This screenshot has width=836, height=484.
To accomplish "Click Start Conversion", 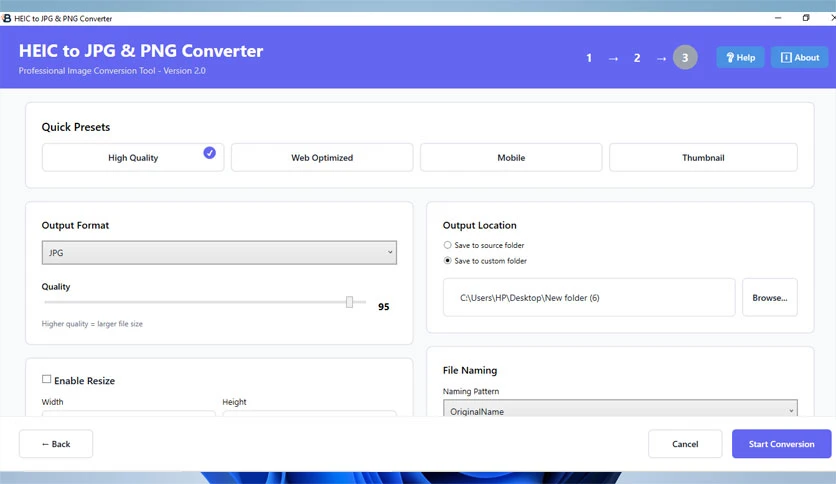I will [782, 443].
